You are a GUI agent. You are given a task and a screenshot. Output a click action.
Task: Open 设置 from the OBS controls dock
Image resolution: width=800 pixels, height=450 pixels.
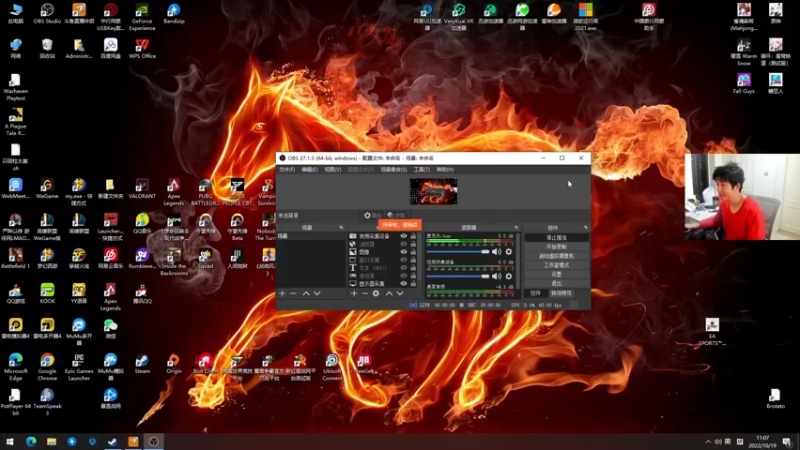coord(556,274)
